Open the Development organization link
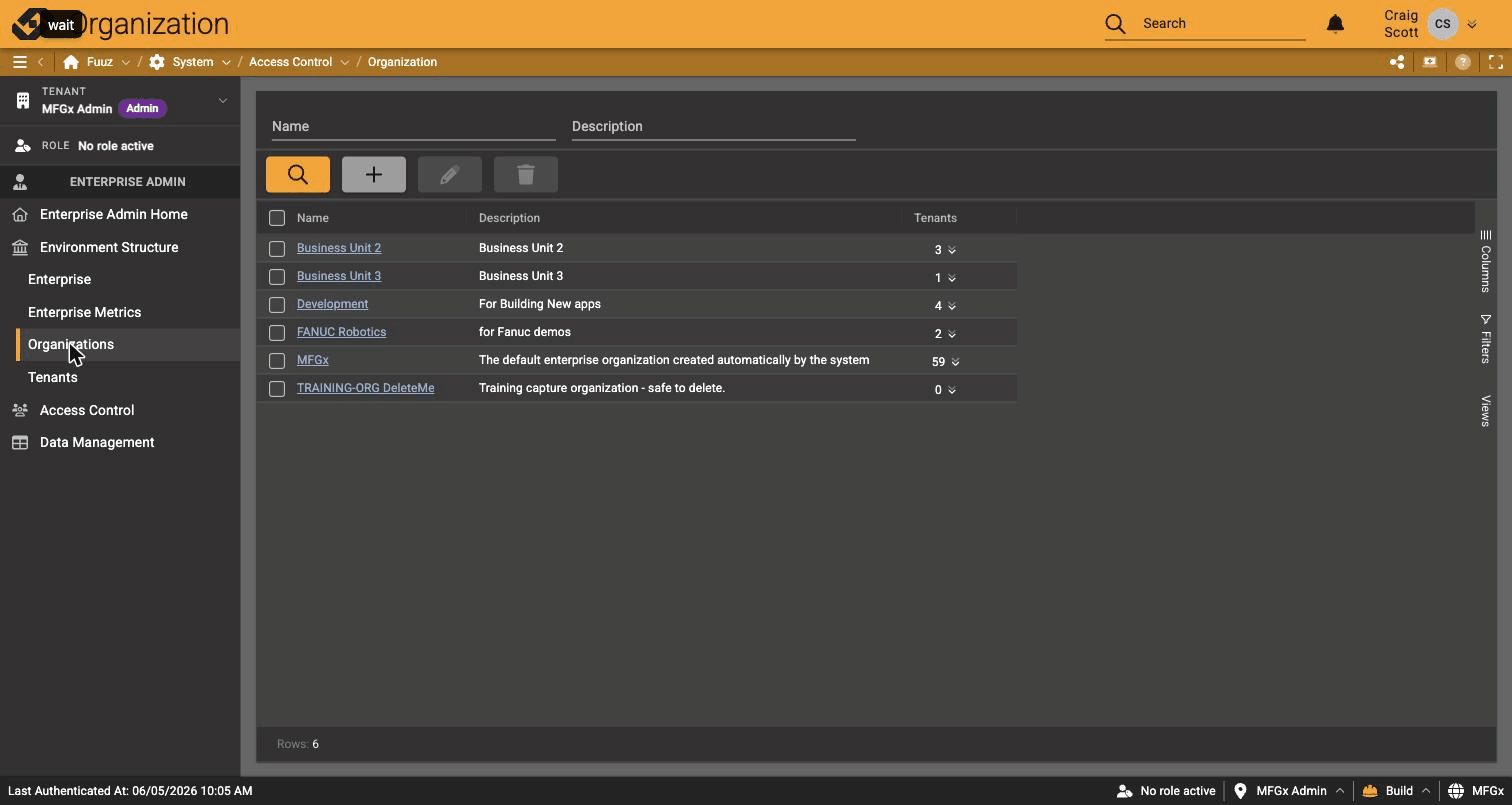This screenshot has height=805, width=1512. click(x=332, y=304)
